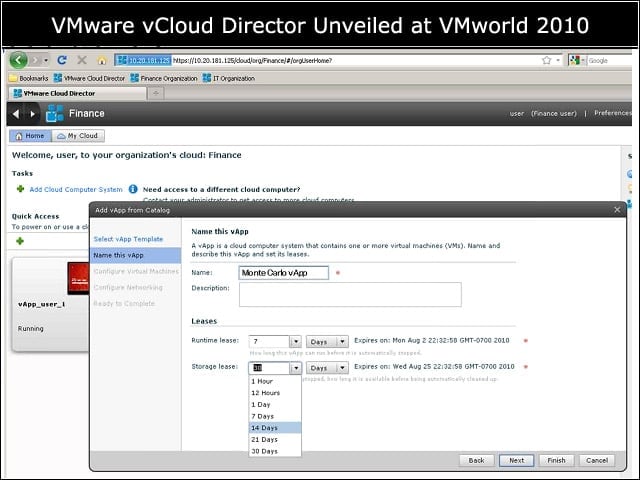The height and width of the screenshot is (480, 640).
Task: Click the browser stop loading X icon
Action: (x=82, y=60)
